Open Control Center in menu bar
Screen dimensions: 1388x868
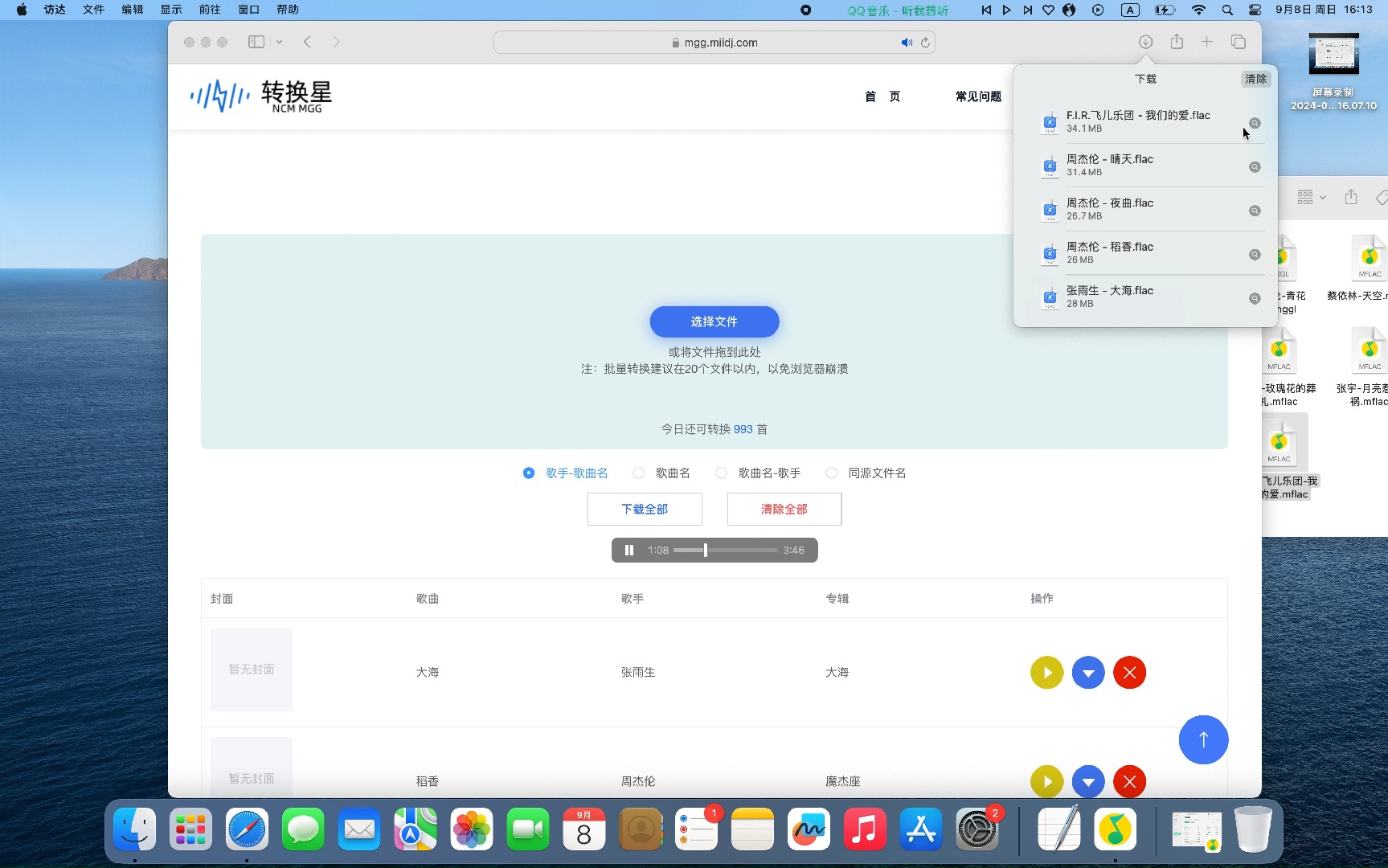click(1255, 10)
